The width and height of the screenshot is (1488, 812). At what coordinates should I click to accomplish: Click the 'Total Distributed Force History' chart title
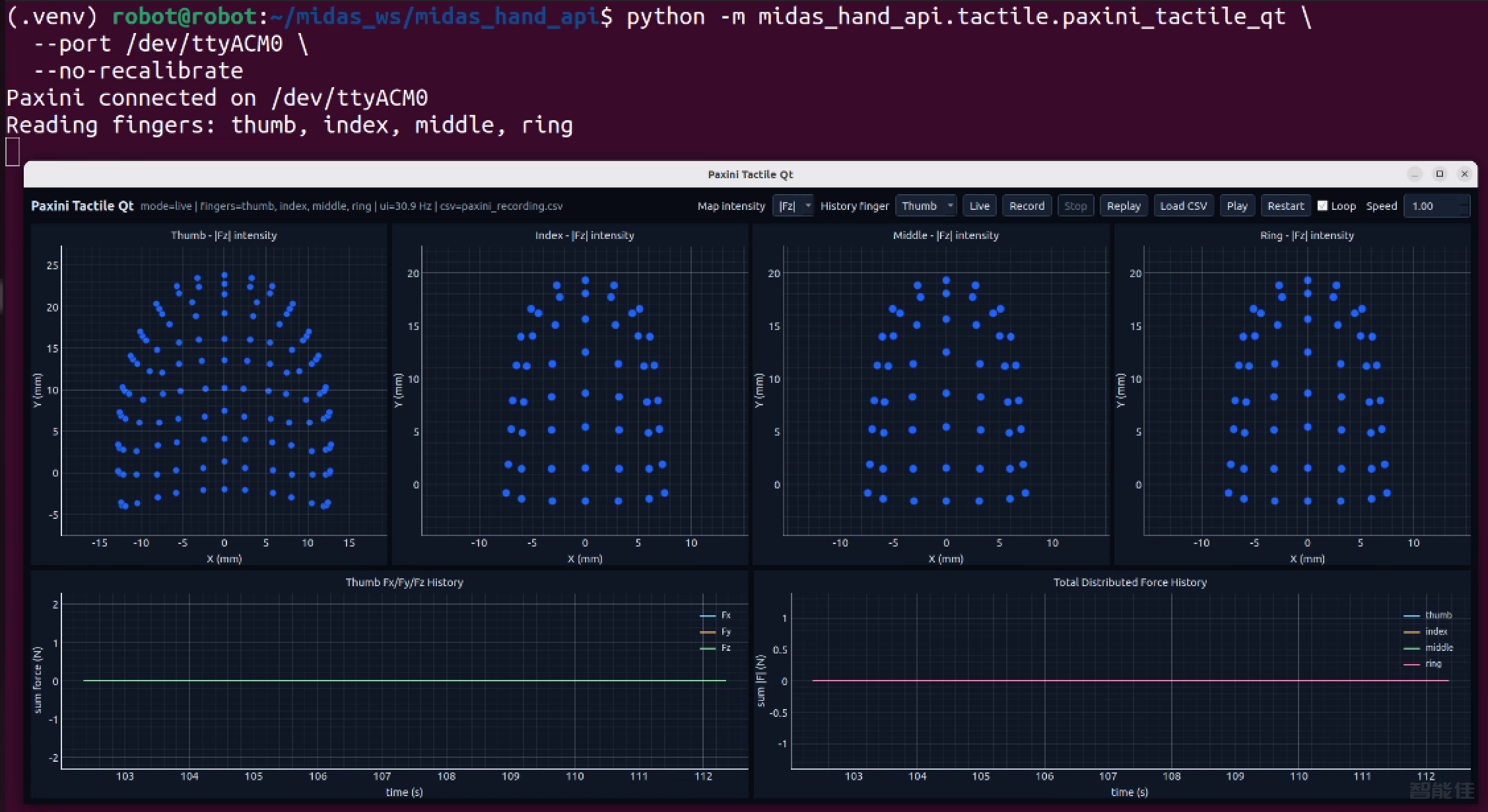1130,582
